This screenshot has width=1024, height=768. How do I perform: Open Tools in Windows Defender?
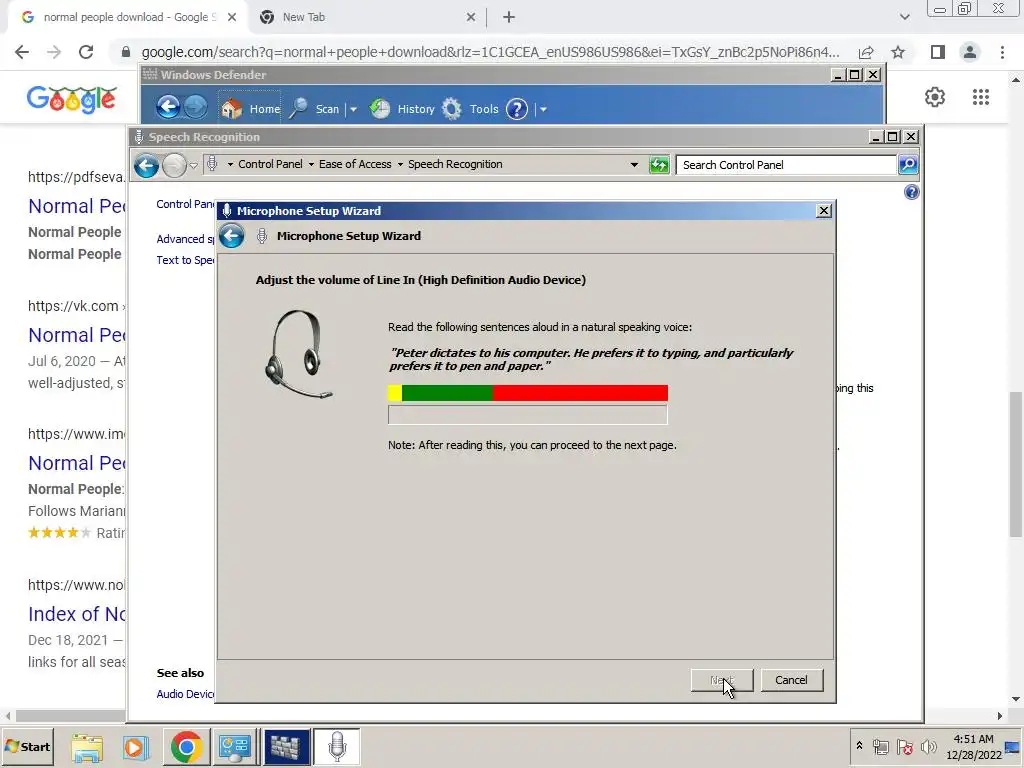pos(470,108)
